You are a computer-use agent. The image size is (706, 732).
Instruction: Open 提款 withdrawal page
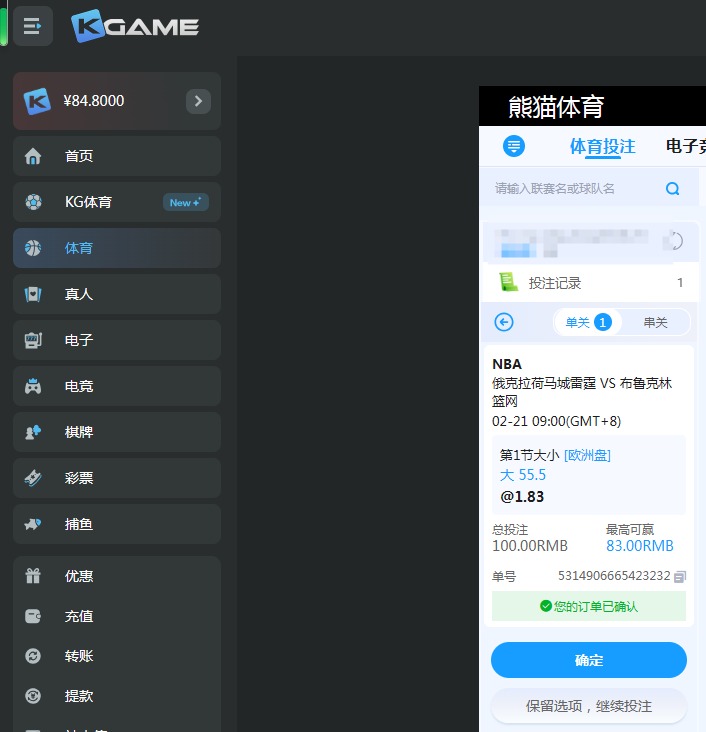pos(117,696)
